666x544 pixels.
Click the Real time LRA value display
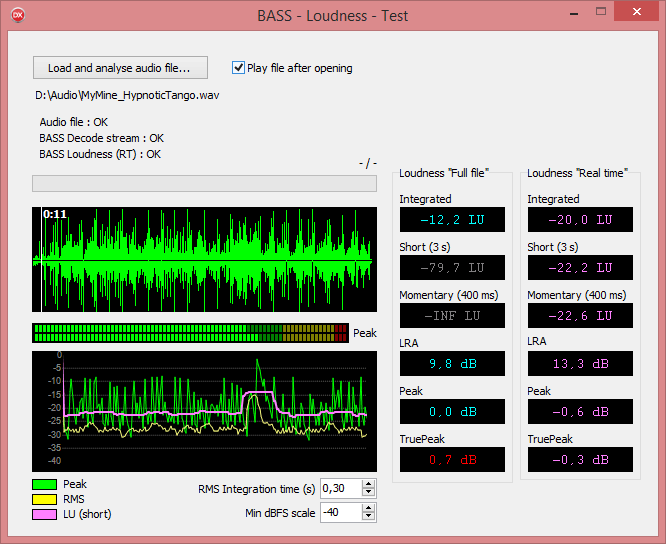pyautogui.click(x=580, y=364)
